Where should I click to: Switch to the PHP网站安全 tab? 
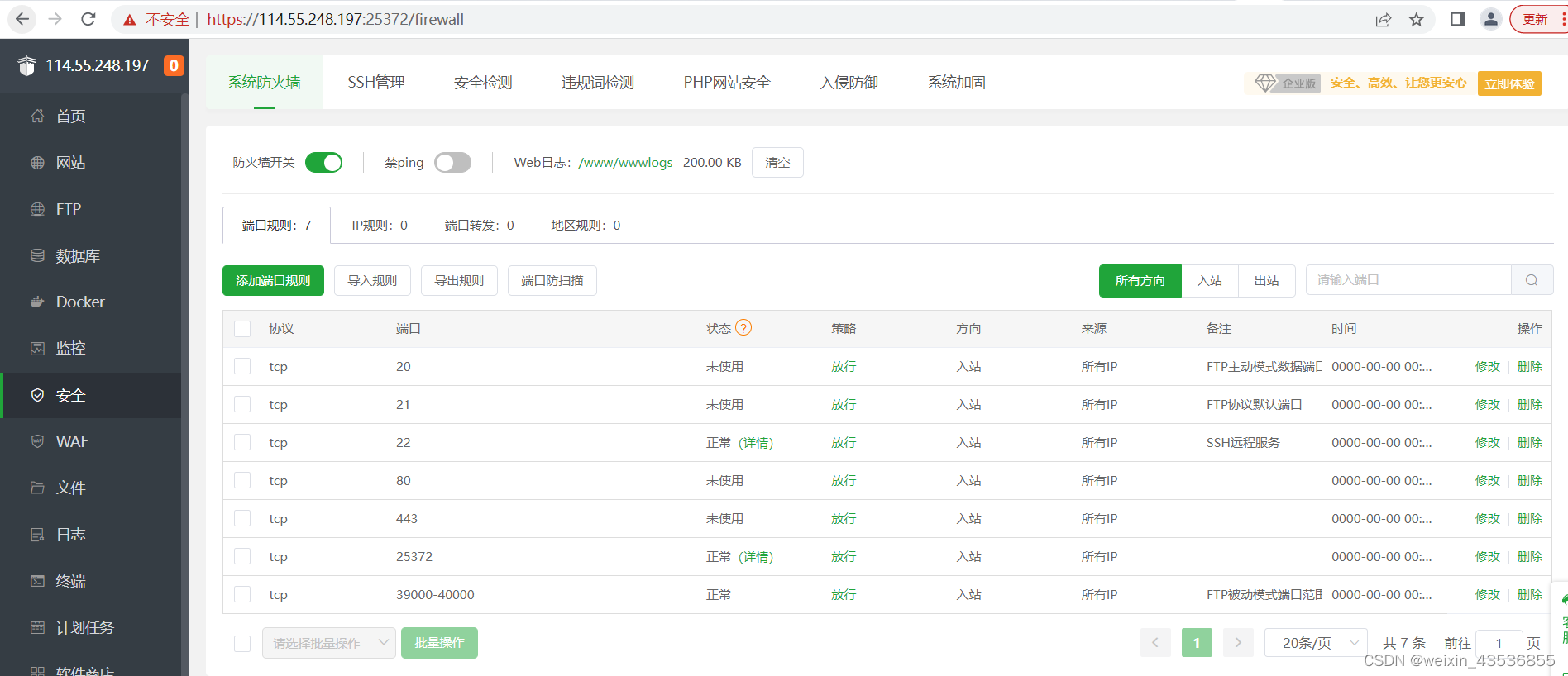tap(727, 83)
